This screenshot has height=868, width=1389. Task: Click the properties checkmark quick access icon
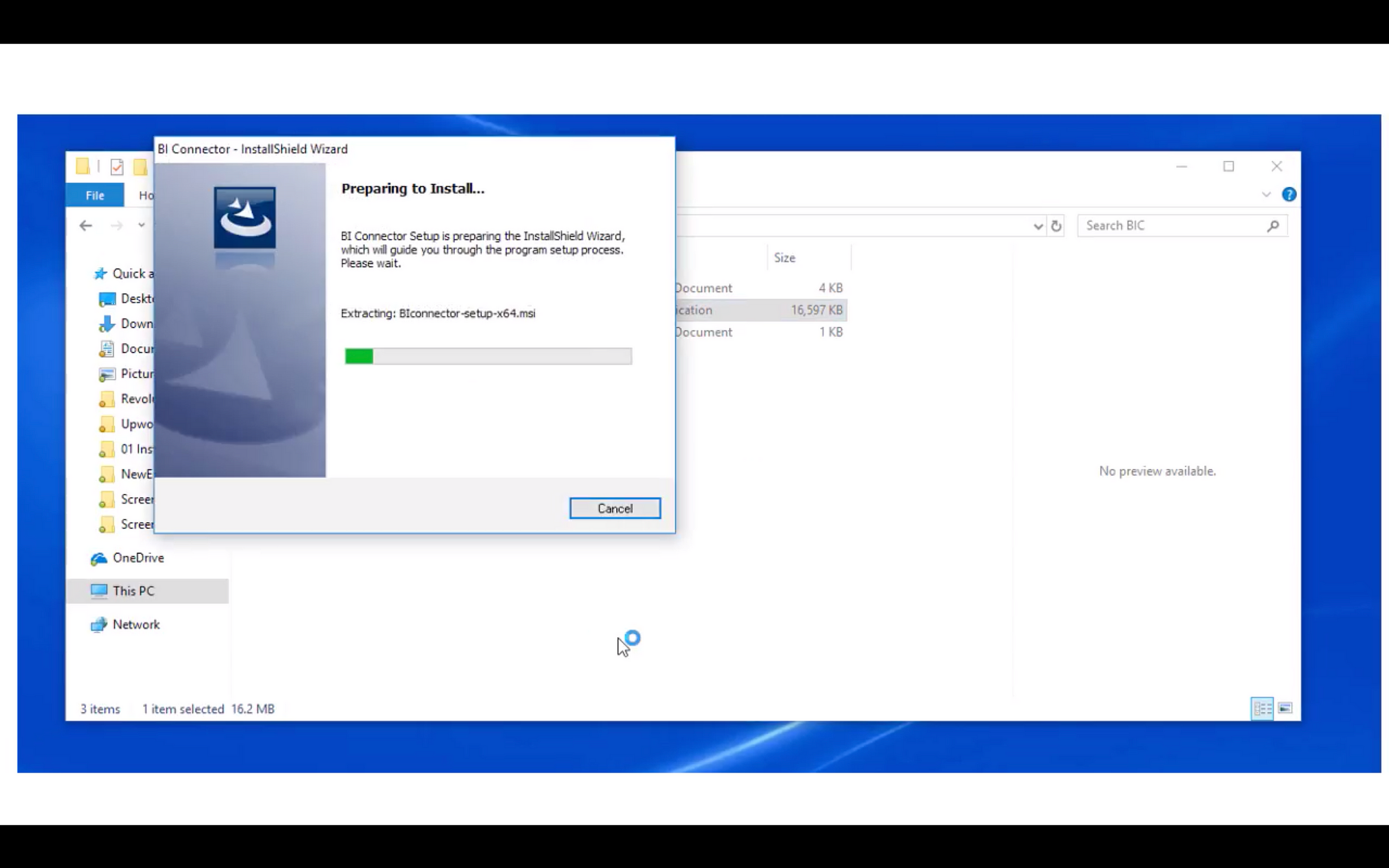tap(117, 167)
